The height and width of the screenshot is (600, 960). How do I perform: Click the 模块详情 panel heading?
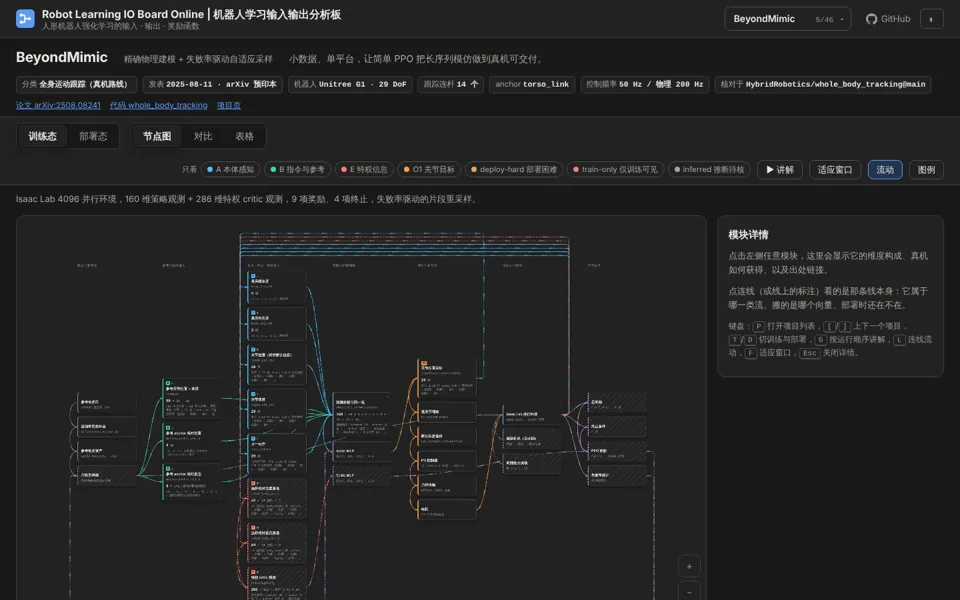point(748,234)
